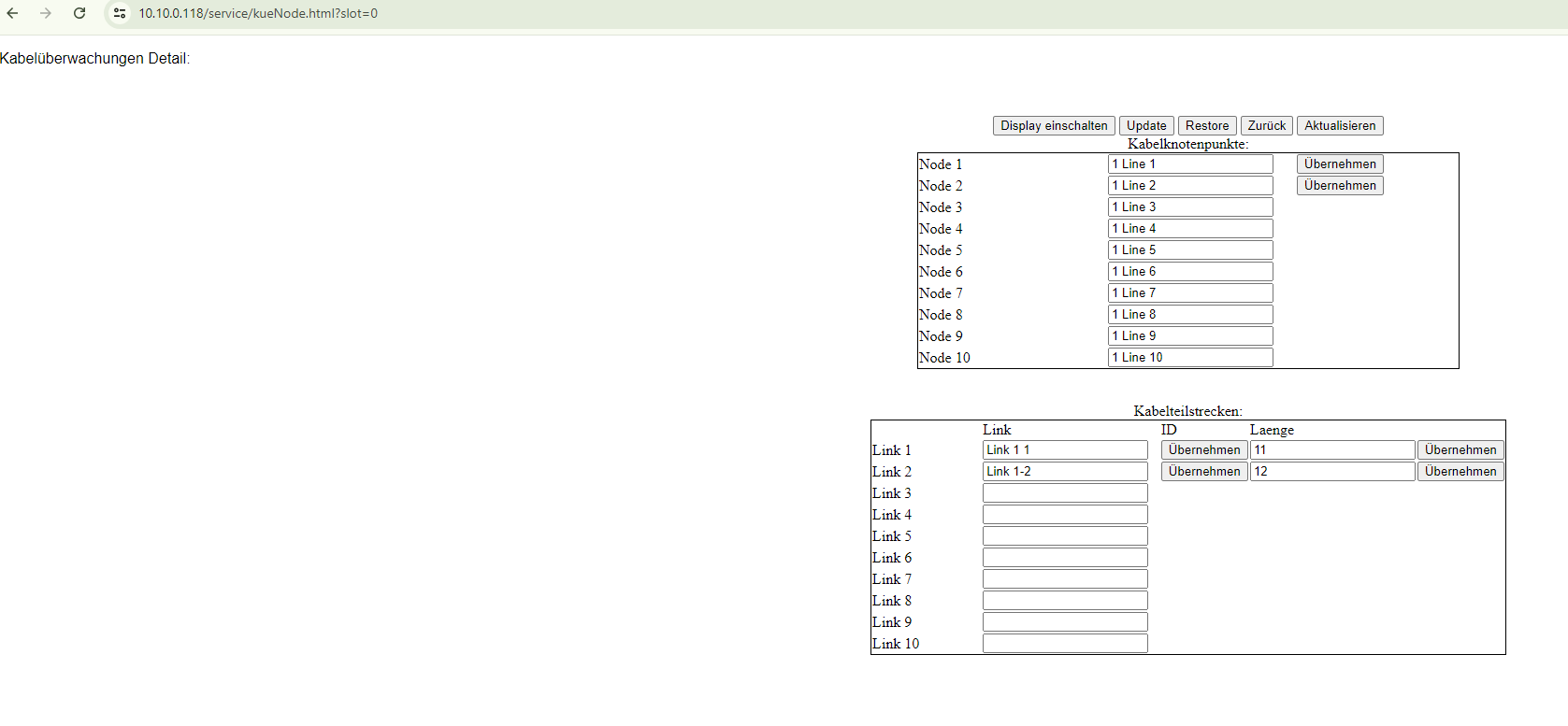This screenshot has height=726, width=1568.
Task: Reload the page with the refresh icon
Action: [x=79, y=13]
